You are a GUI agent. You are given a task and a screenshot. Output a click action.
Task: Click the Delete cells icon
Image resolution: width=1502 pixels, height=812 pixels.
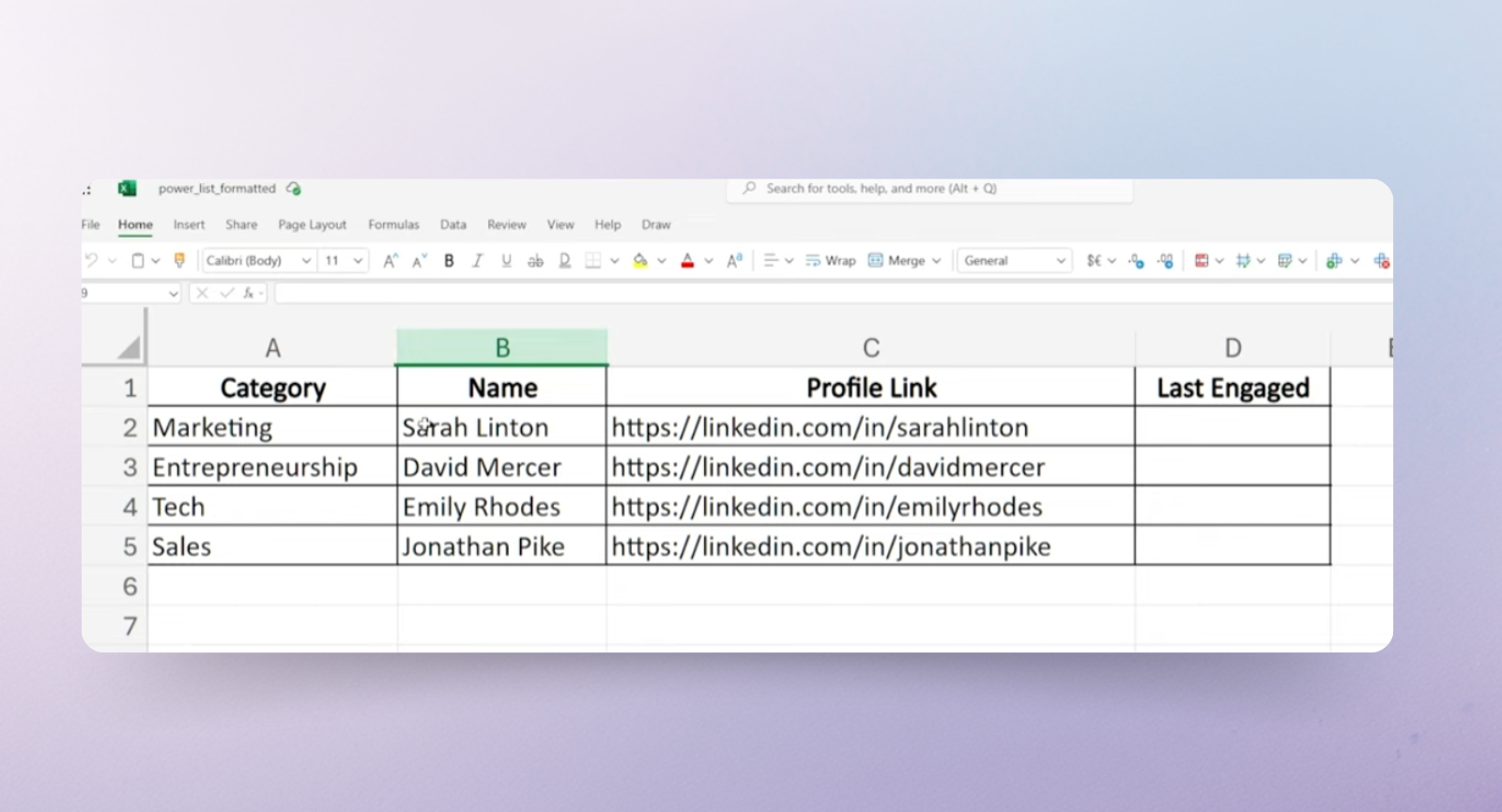pos(1382,260)
